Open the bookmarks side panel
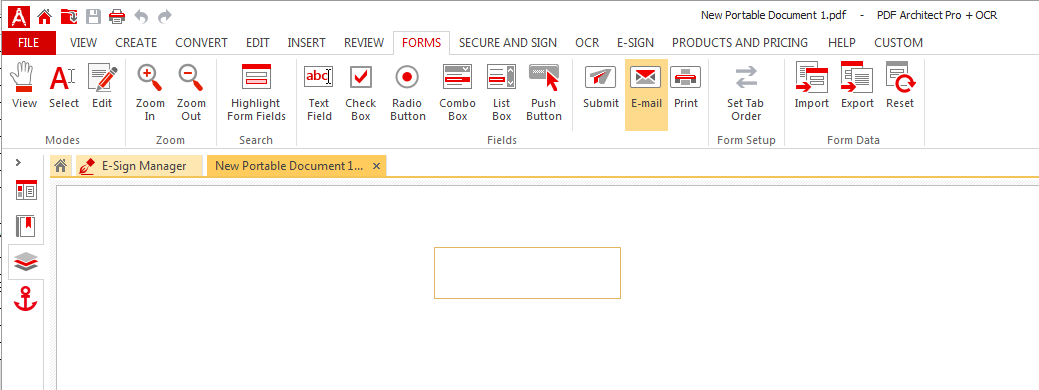Screen dimensions: 1039x390 tap(27, 226)
